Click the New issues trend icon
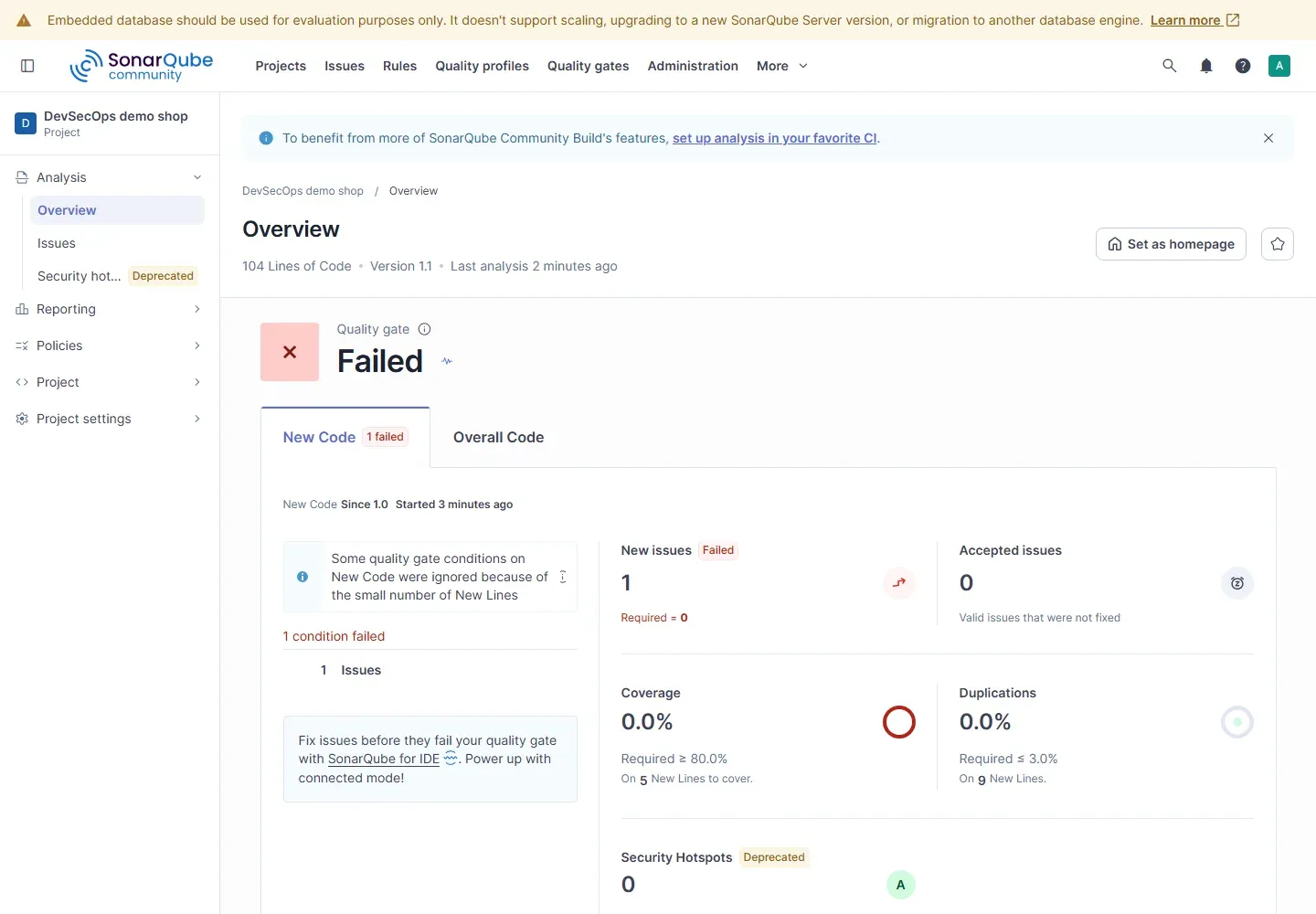 click(899, 583)
